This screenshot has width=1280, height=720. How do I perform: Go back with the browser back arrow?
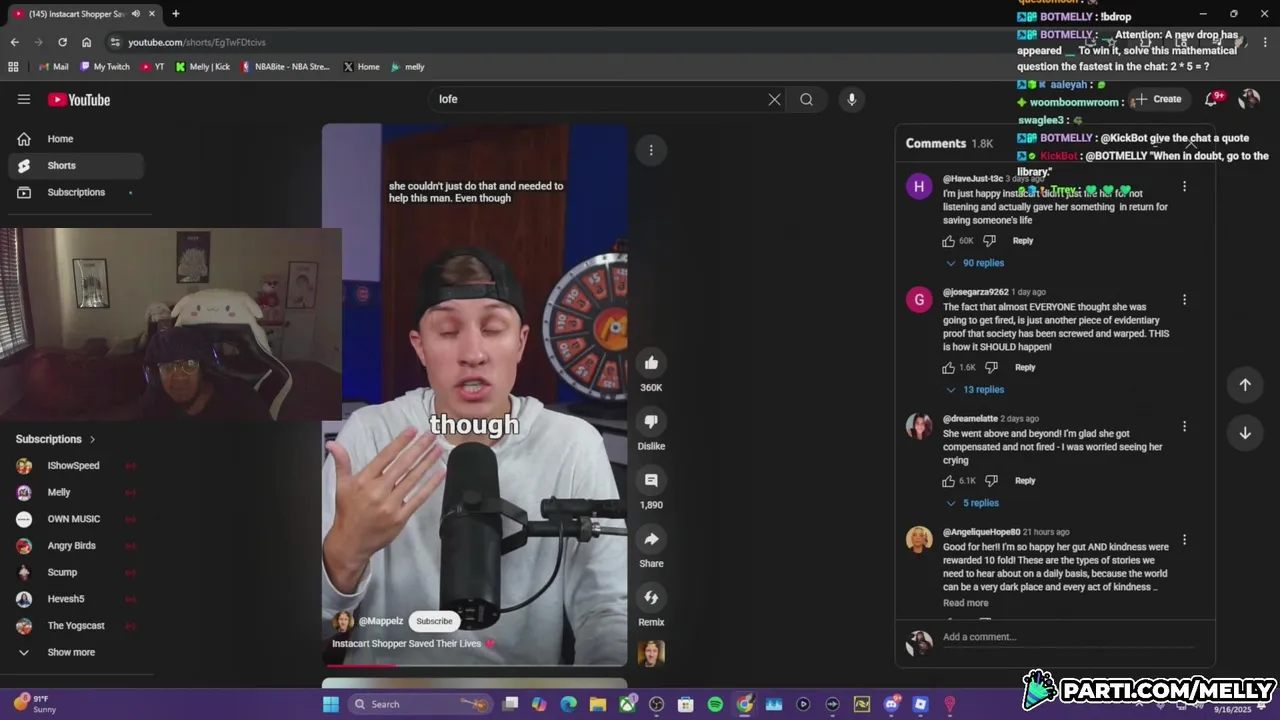pos(14,42)
